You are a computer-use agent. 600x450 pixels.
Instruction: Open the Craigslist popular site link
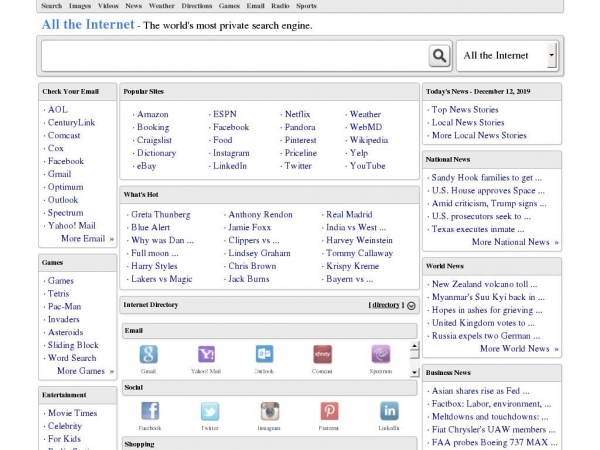154,140
